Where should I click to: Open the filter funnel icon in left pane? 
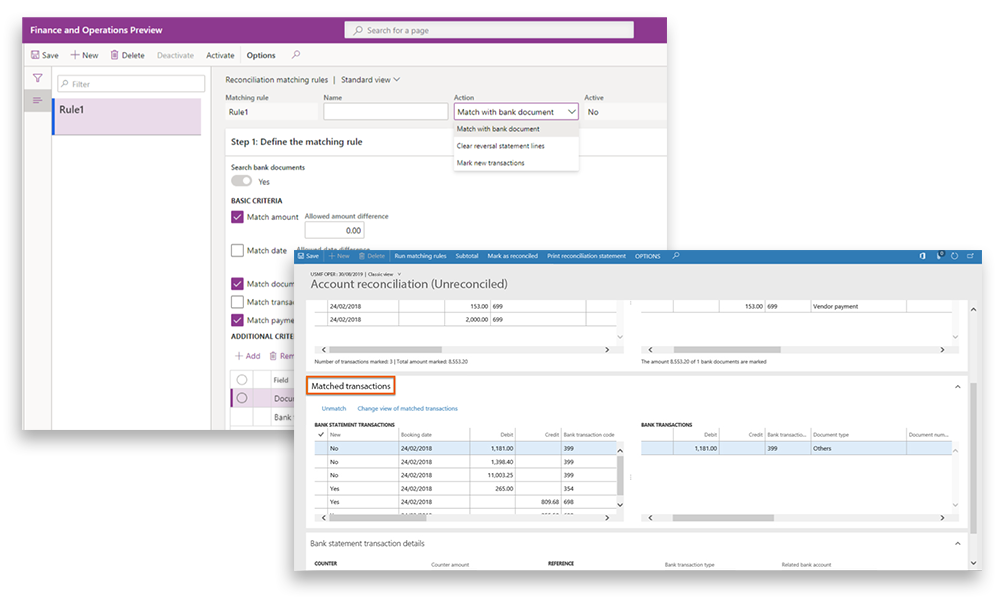(38, 78)
